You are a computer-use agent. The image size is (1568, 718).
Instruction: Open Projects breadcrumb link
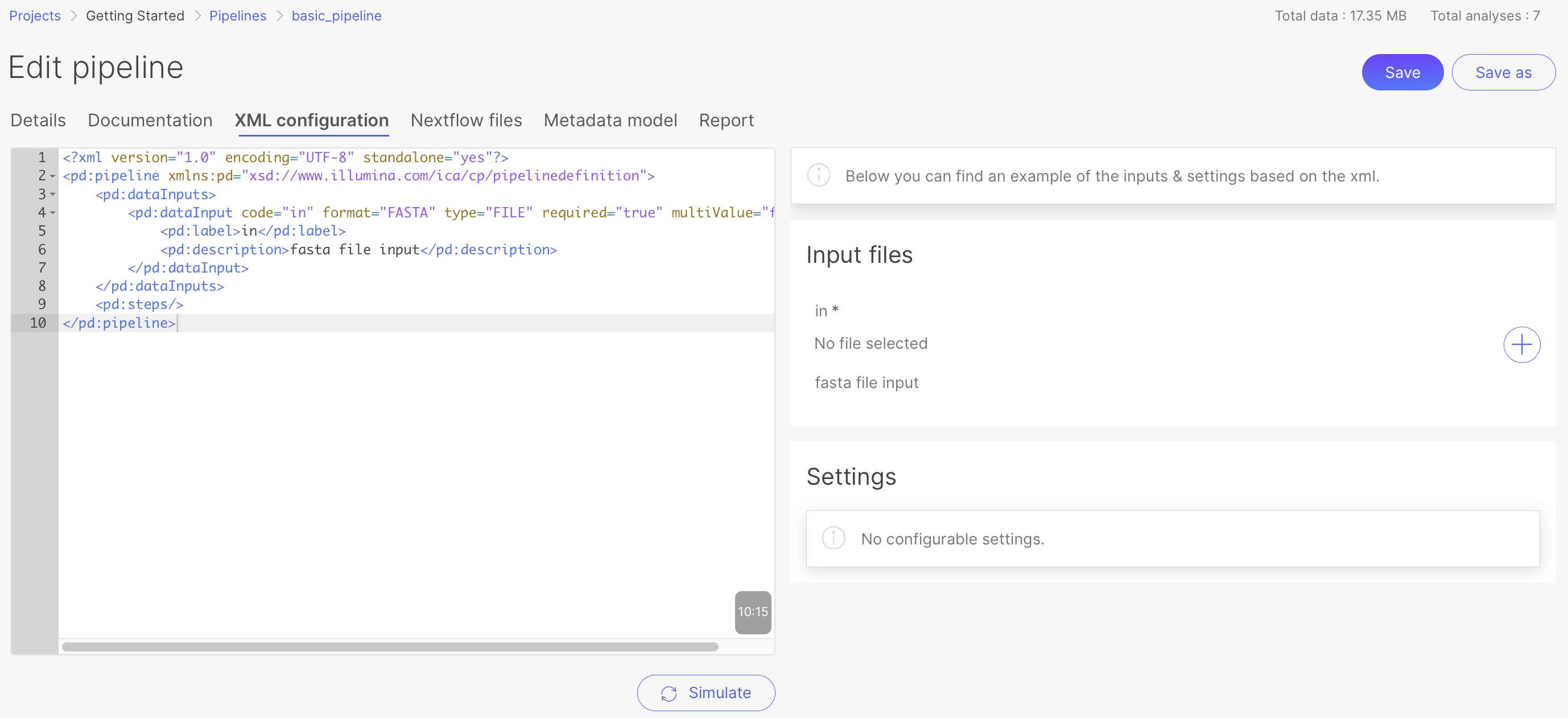click(x=35, y=16)
